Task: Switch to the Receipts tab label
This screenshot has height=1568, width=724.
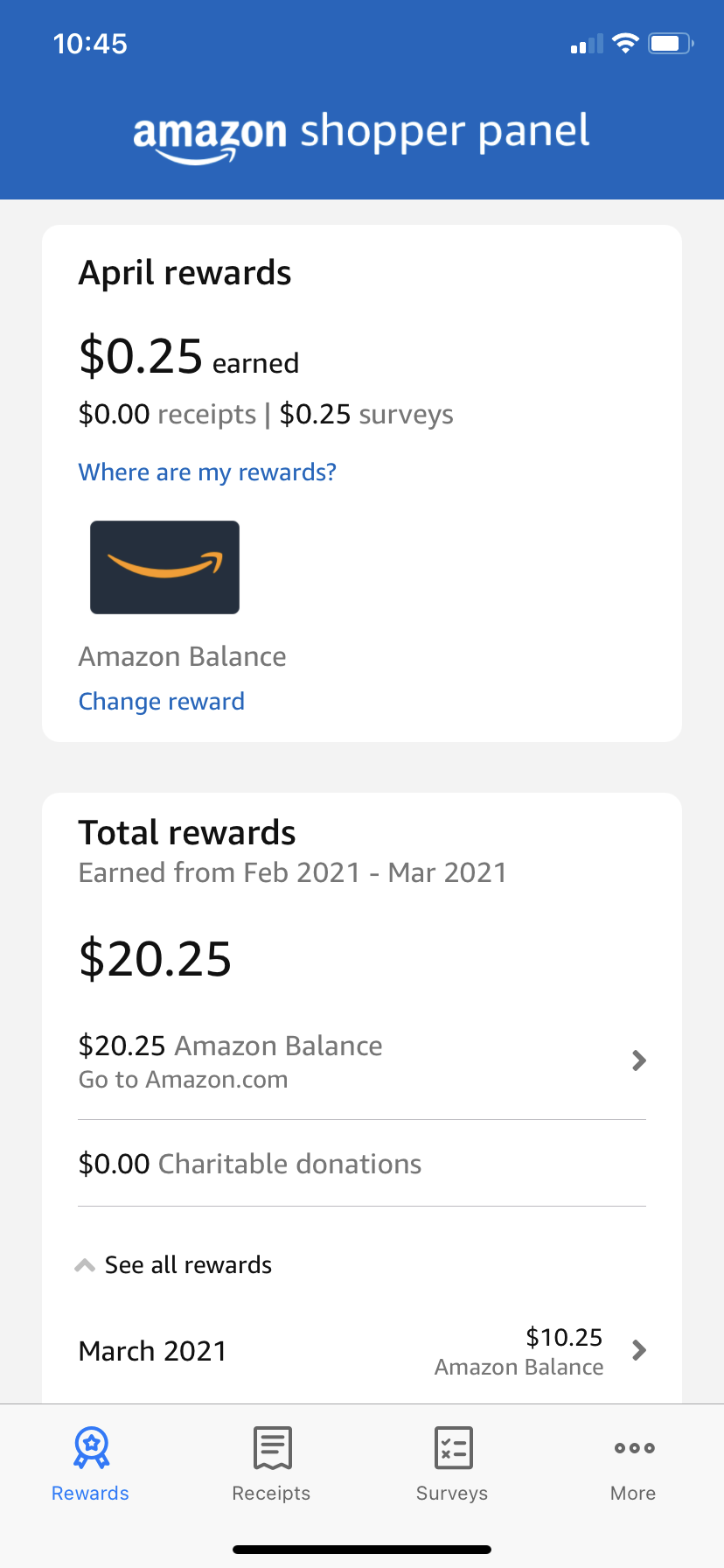Action: point(271,1493)
